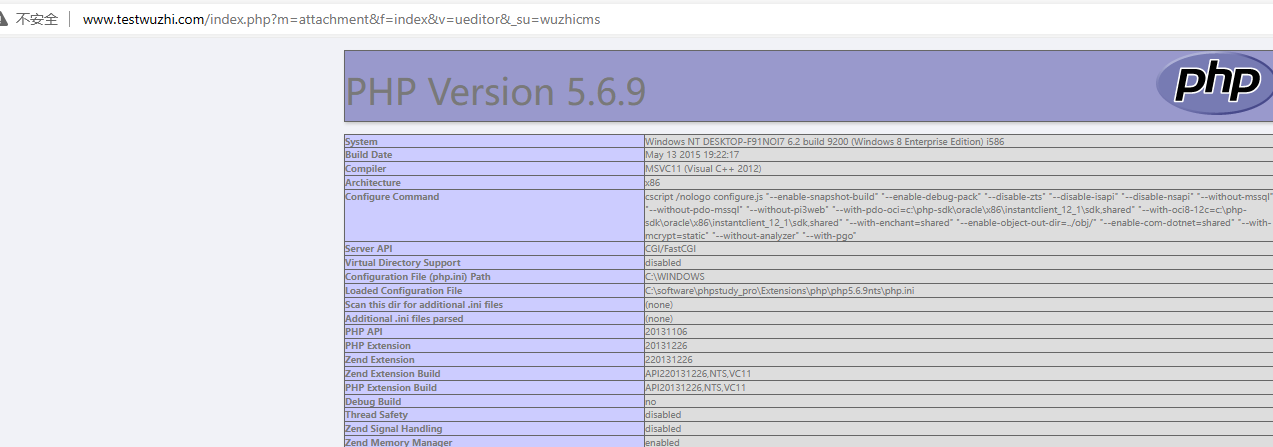
Task: Click the URL in the address bar
Action: coord(341,19)
